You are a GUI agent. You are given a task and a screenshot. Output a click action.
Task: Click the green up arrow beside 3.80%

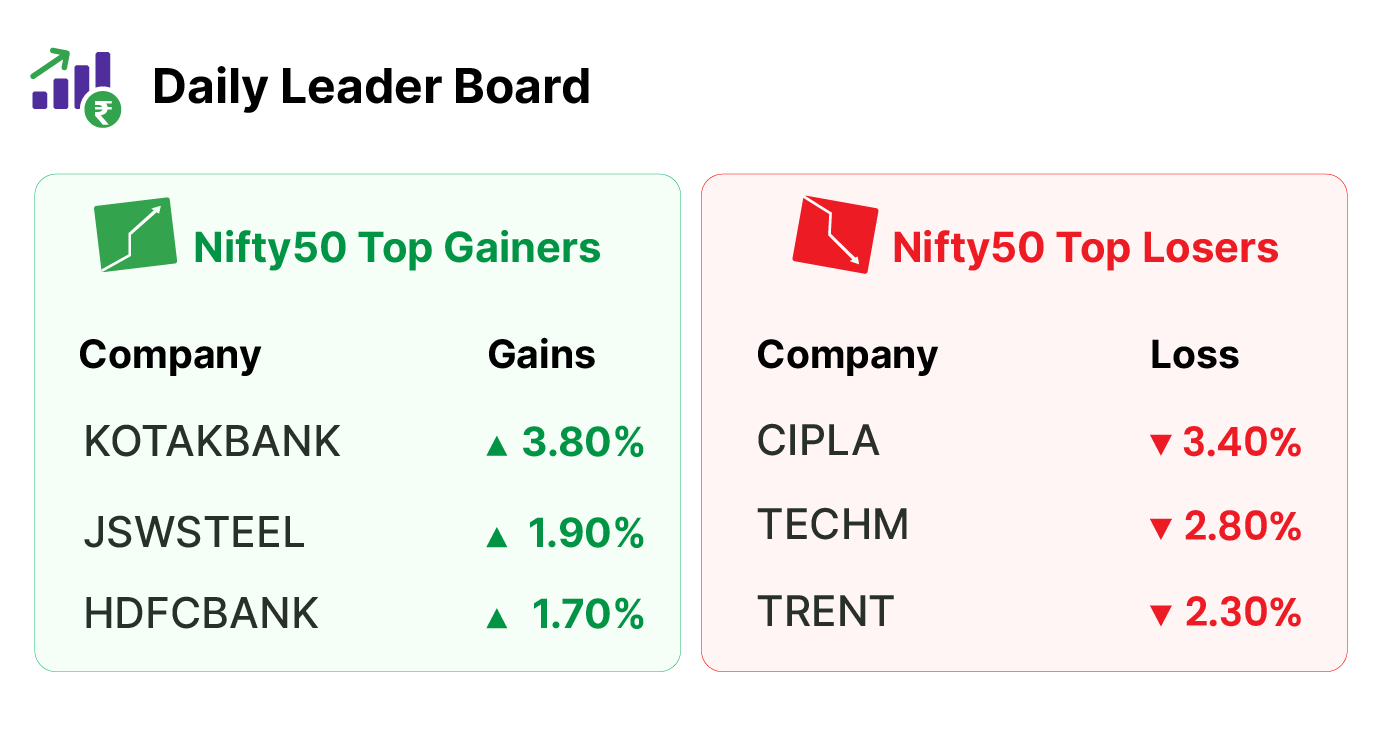(x=497, y=446)
